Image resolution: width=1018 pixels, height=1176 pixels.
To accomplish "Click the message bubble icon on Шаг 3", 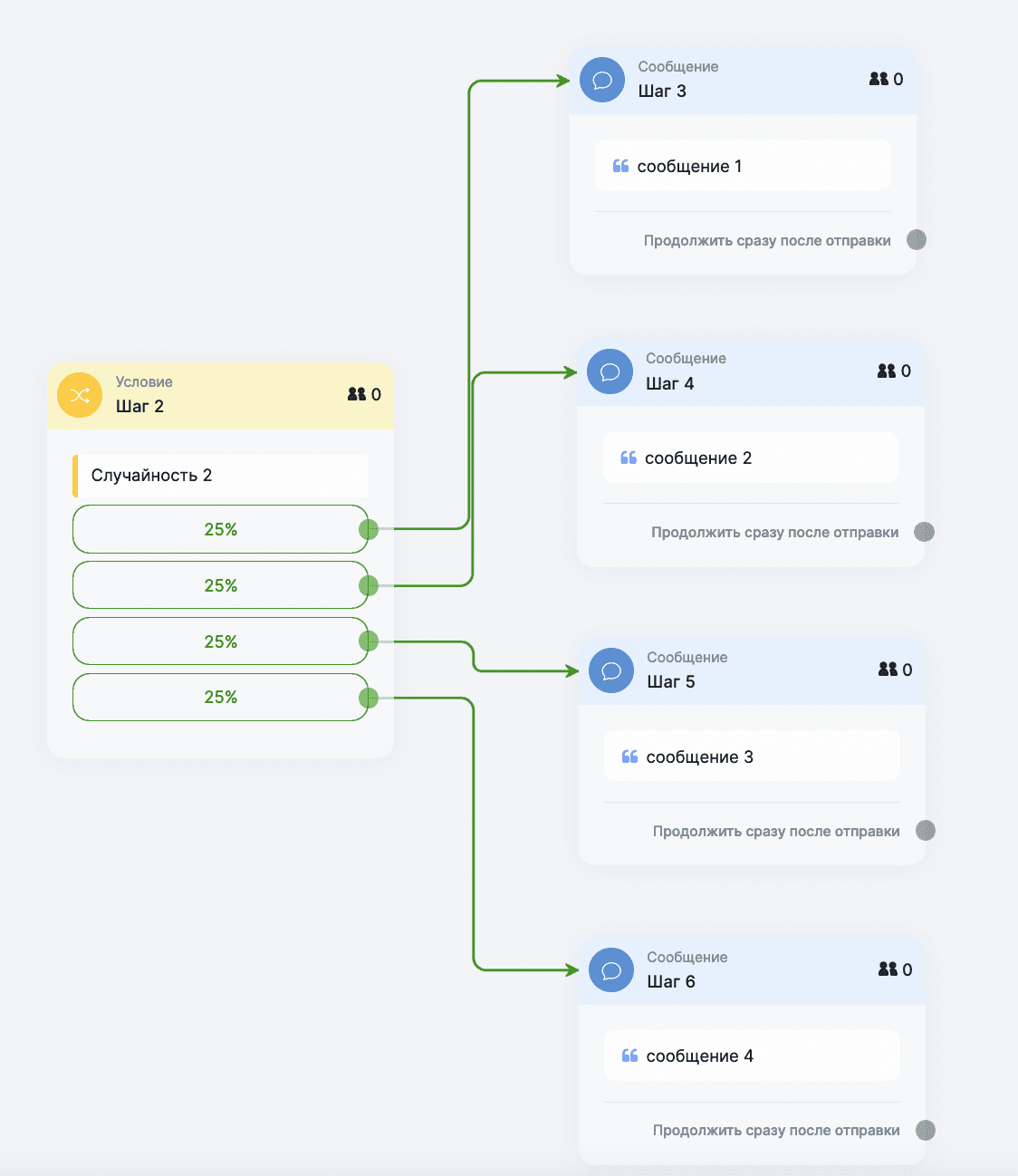I will tap(602, 80).
